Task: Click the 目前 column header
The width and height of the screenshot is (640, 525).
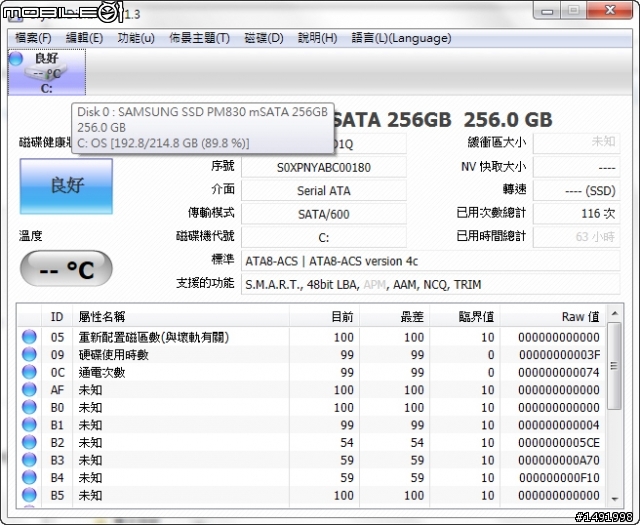Action: click(x=324, y=316)
